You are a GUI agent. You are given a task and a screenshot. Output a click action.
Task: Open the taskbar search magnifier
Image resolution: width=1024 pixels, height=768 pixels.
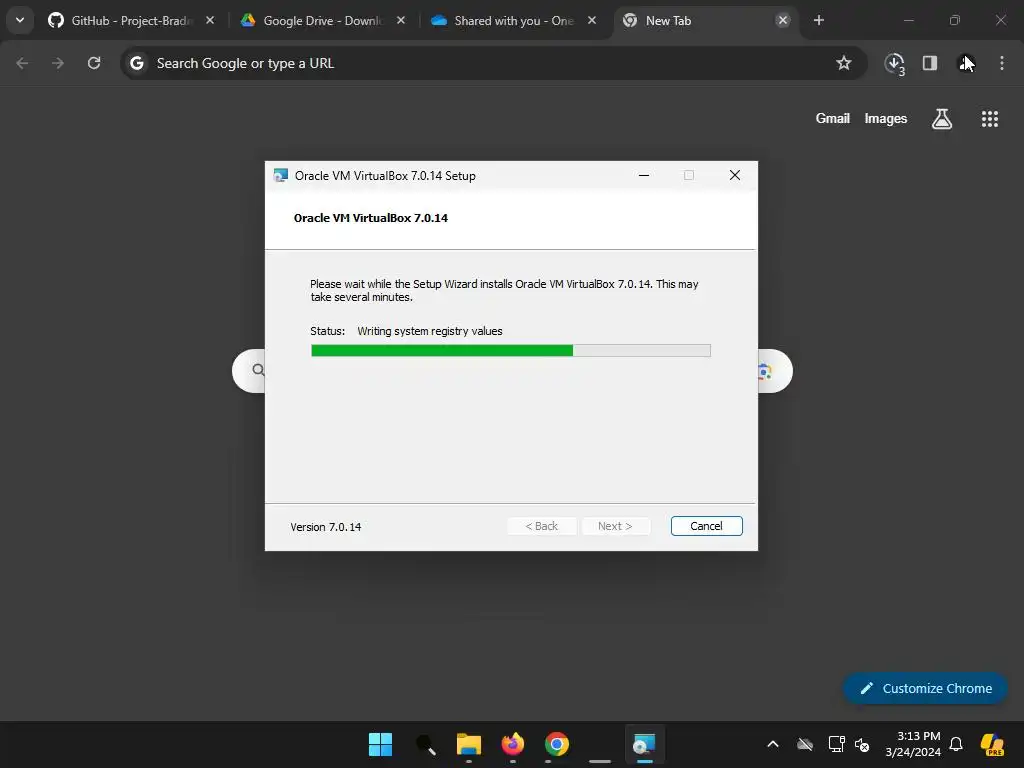coord(425,744)
